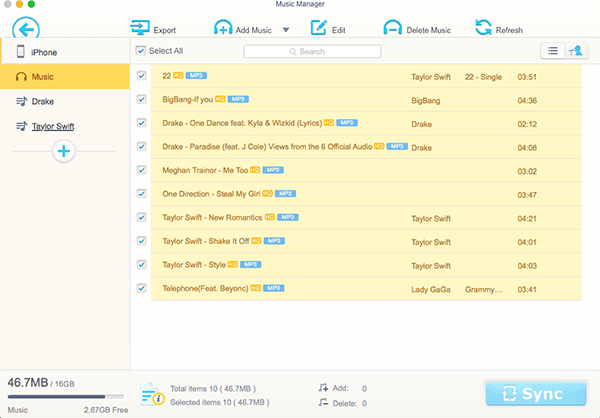Select the iPhone device entry
This screenshot has height=418, width=600.
(65, 52)
